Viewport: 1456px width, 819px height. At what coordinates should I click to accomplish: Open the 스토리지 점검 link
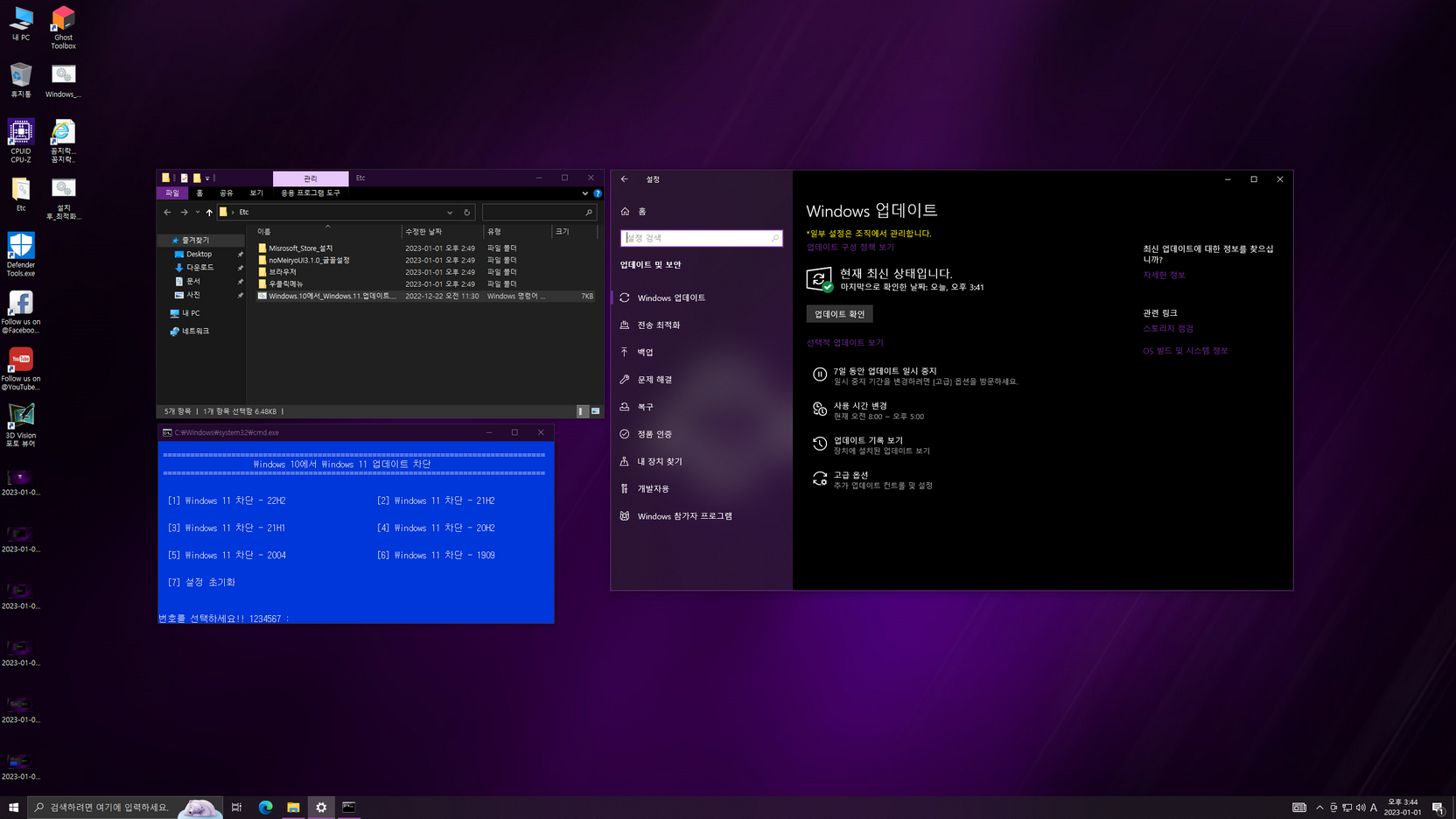click(1168, 329)
